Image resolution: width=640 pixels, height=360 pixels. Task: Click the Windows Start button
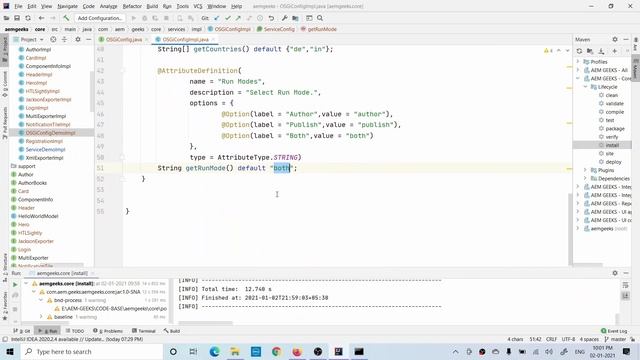click(10, 351)
